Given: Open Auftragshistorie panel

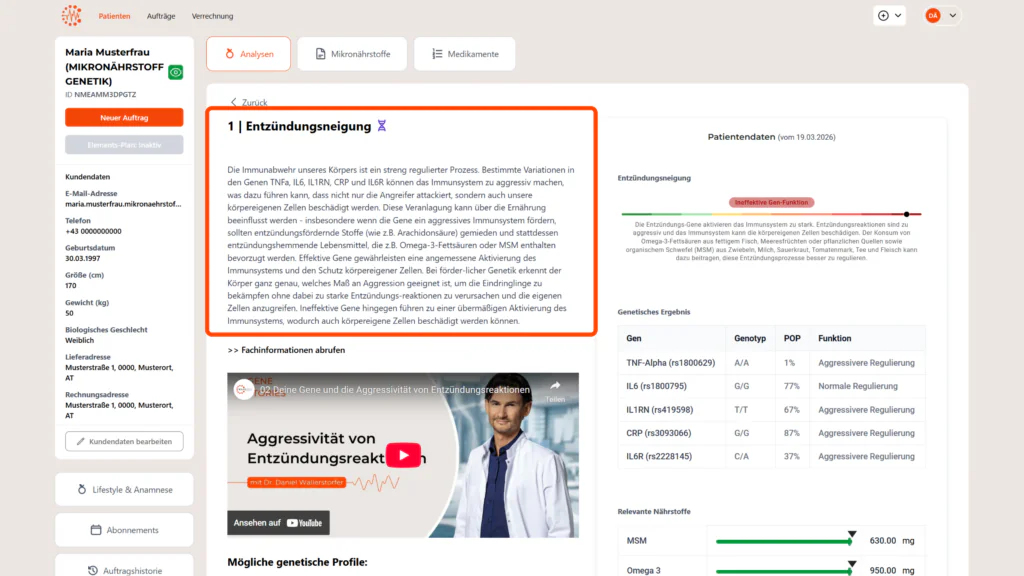Looking at the screenshot, I should click(124, 570).
